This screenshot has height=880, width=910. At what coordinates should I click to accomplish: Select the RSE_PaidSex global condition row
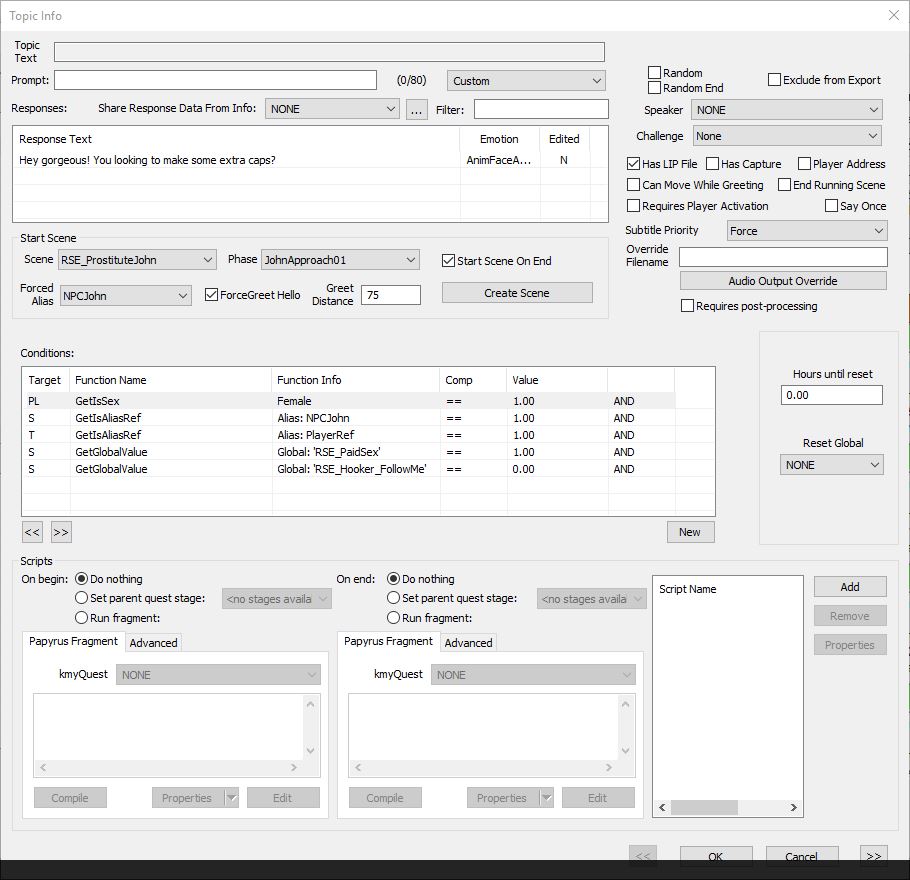pos(348,452)
